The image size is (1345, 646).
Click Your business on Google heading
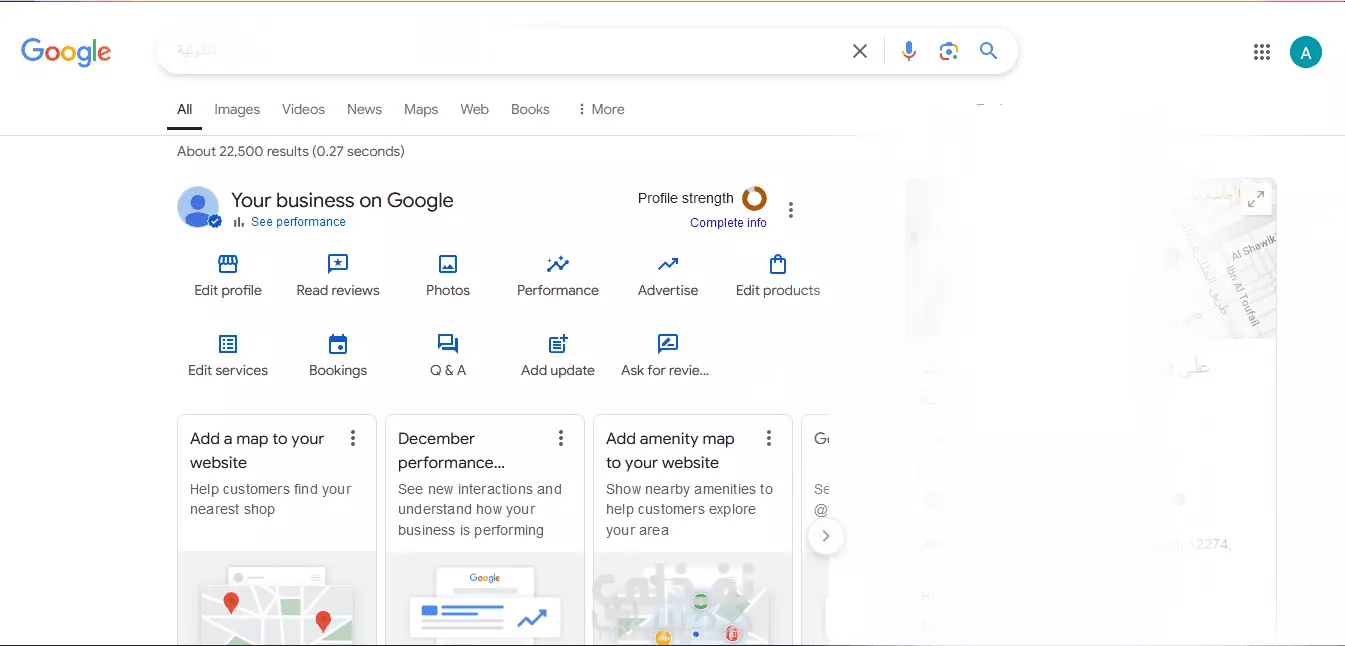click(342, 200)
